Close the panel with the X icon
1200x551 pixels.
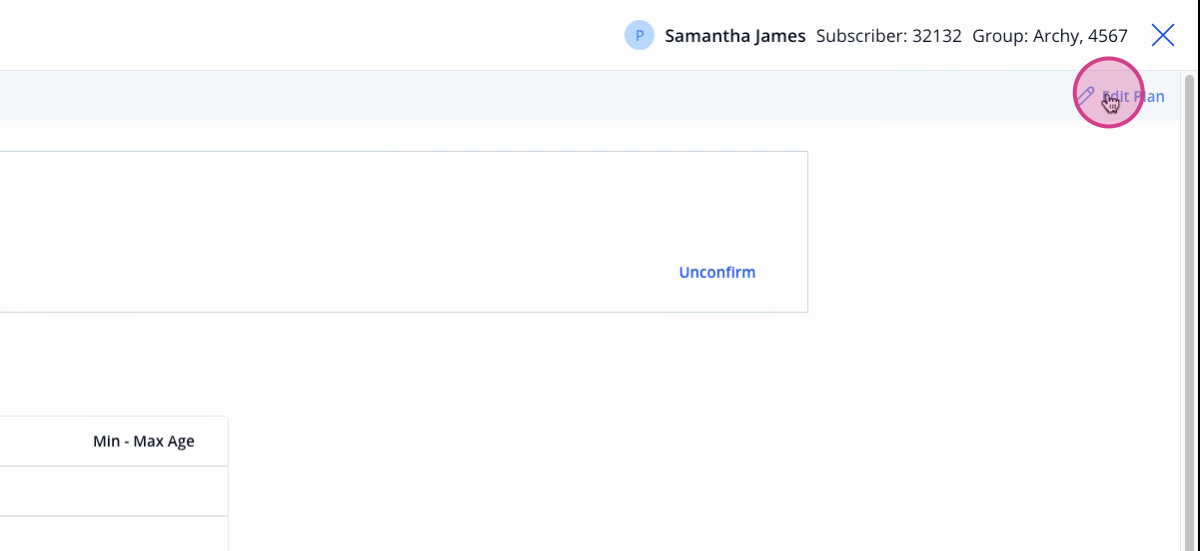click(1163, 36)
